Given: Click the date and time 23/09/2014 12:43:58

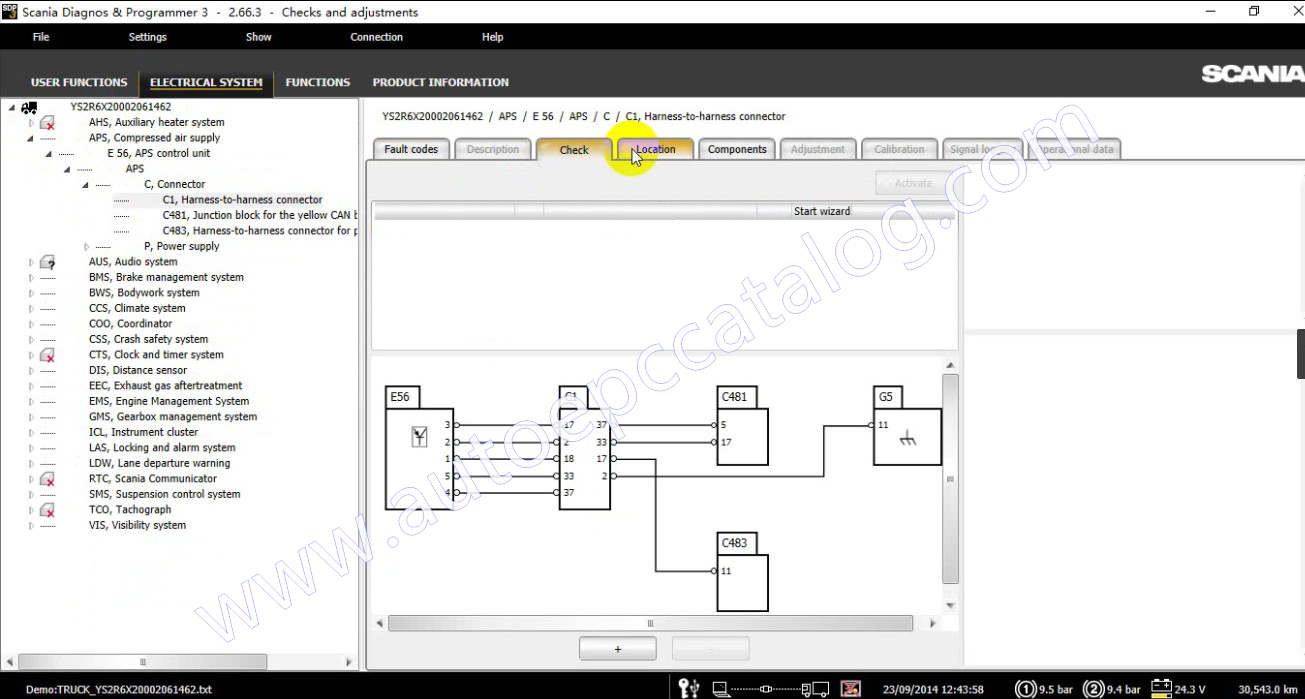Looking at the screenshot, I should [x=934, y=689].
